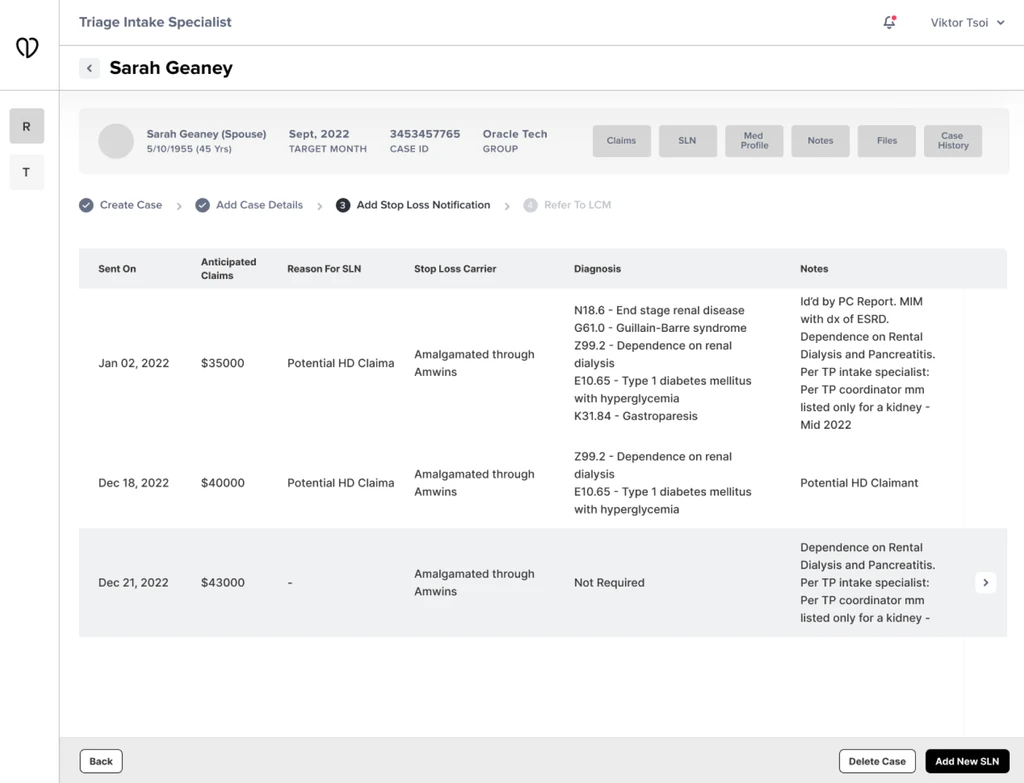Switch to the SLN tab
1024x783 pixels.
(x=687, y=140)
